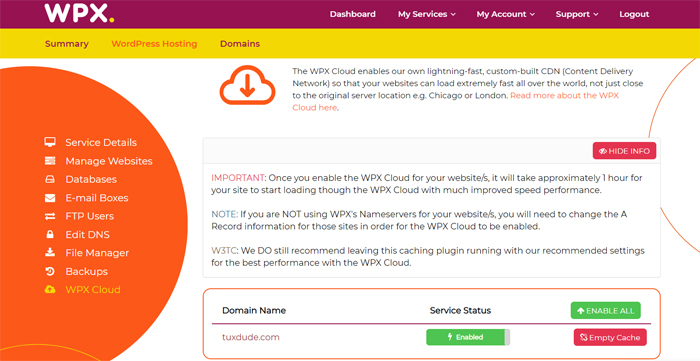Open FTP Users in the sidebar

pyautogui.click(x=90, y=216)
